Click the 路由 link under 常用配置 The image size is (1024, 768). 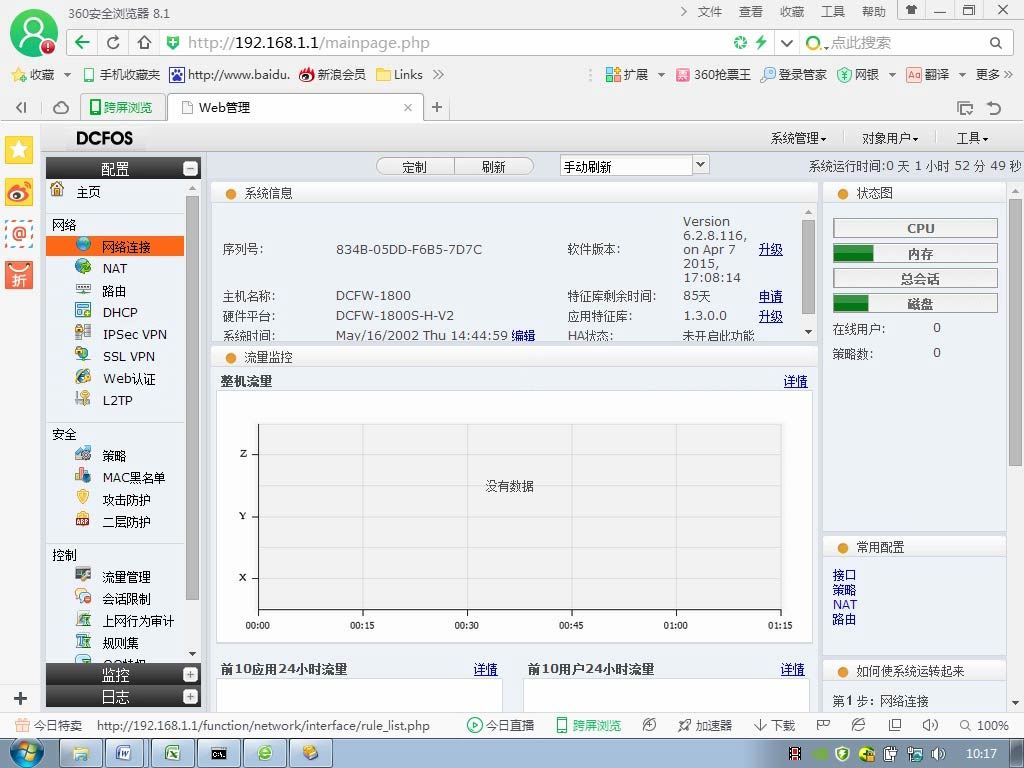click(x=844, y=619)
